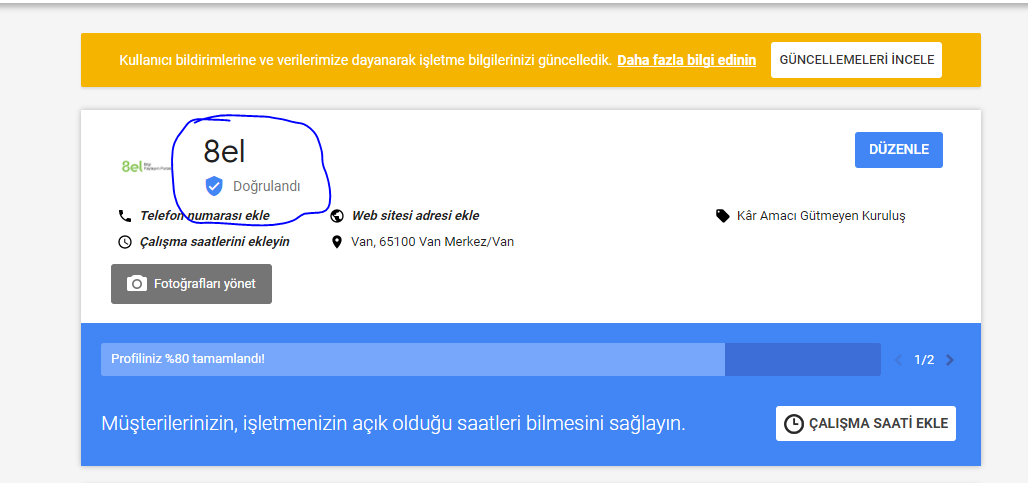Click the Müşterilerinizin açık saatleri prompt text

pos(393,423)
